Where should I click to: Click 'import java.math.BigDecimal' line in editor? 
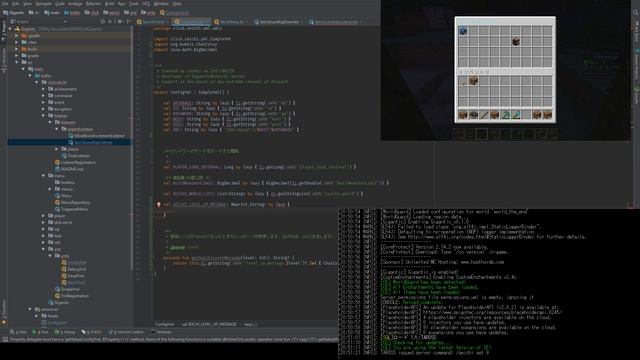(x=186, y=49)
